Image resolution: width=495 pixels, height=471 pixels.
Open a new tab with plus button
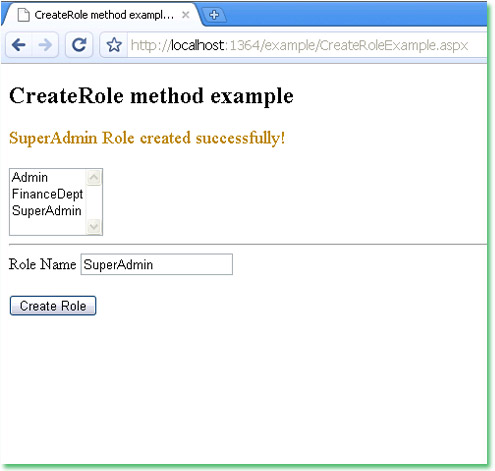[214, 15]
